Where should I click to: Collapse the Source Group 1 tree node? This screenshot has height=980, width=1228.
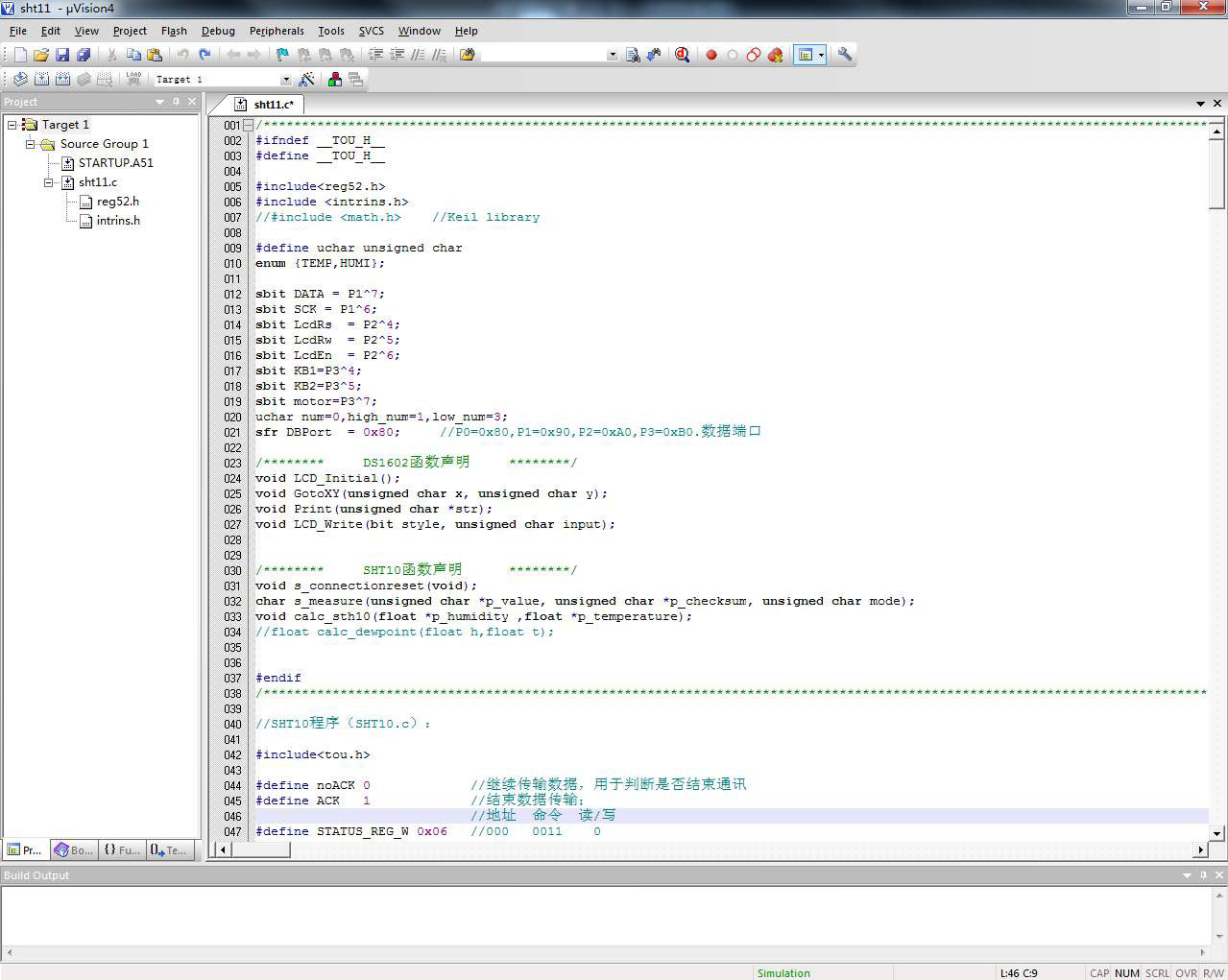coord(31,144)
